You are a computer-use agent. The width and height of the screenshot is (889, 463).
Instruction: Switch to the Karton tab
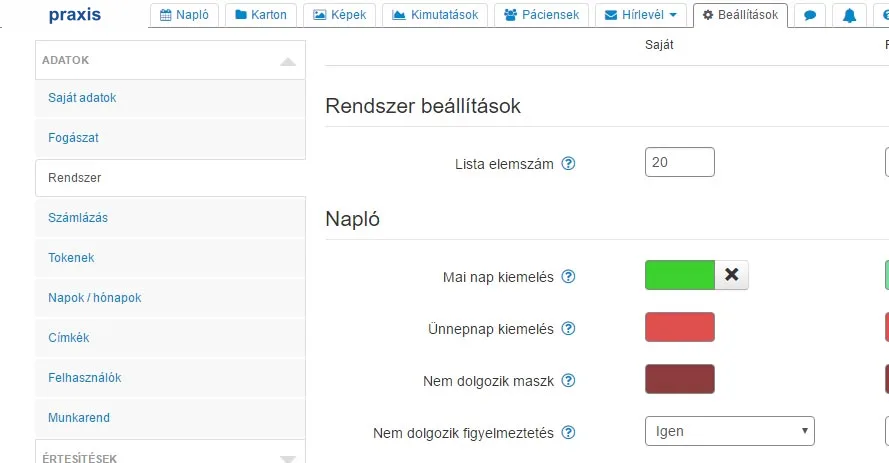[261, 15]
